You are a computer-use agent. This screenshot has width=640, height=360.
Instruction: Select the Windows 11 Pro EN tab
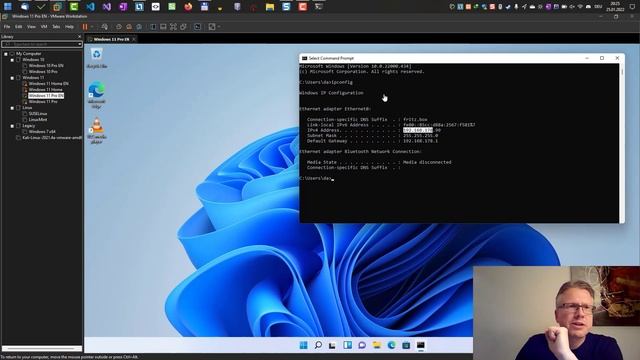(111, 39)
